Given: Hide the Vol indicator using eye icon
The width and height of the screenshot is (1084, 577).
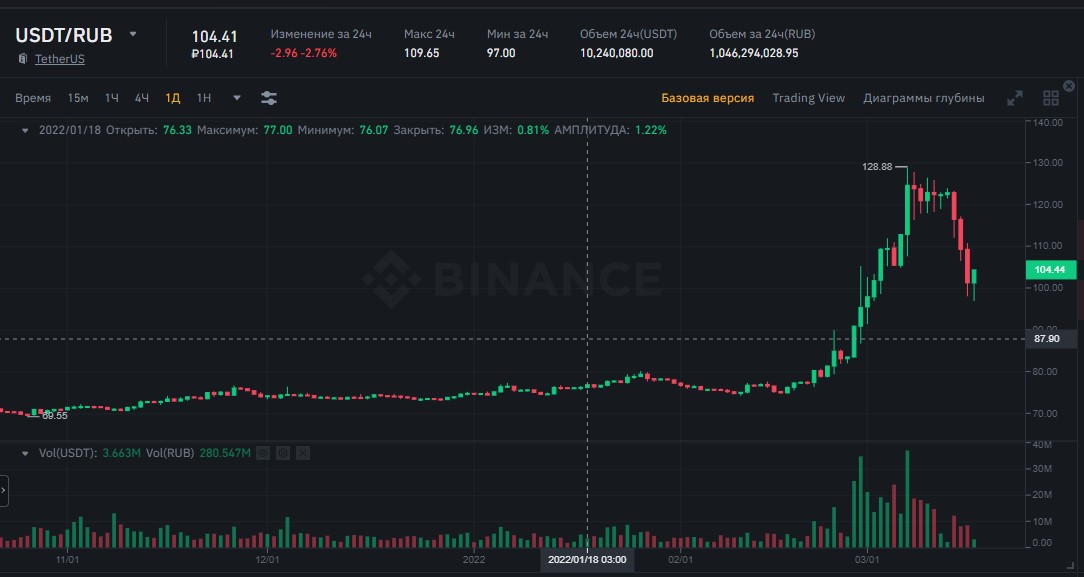Looking at the screenshot, I should point(263,453).
